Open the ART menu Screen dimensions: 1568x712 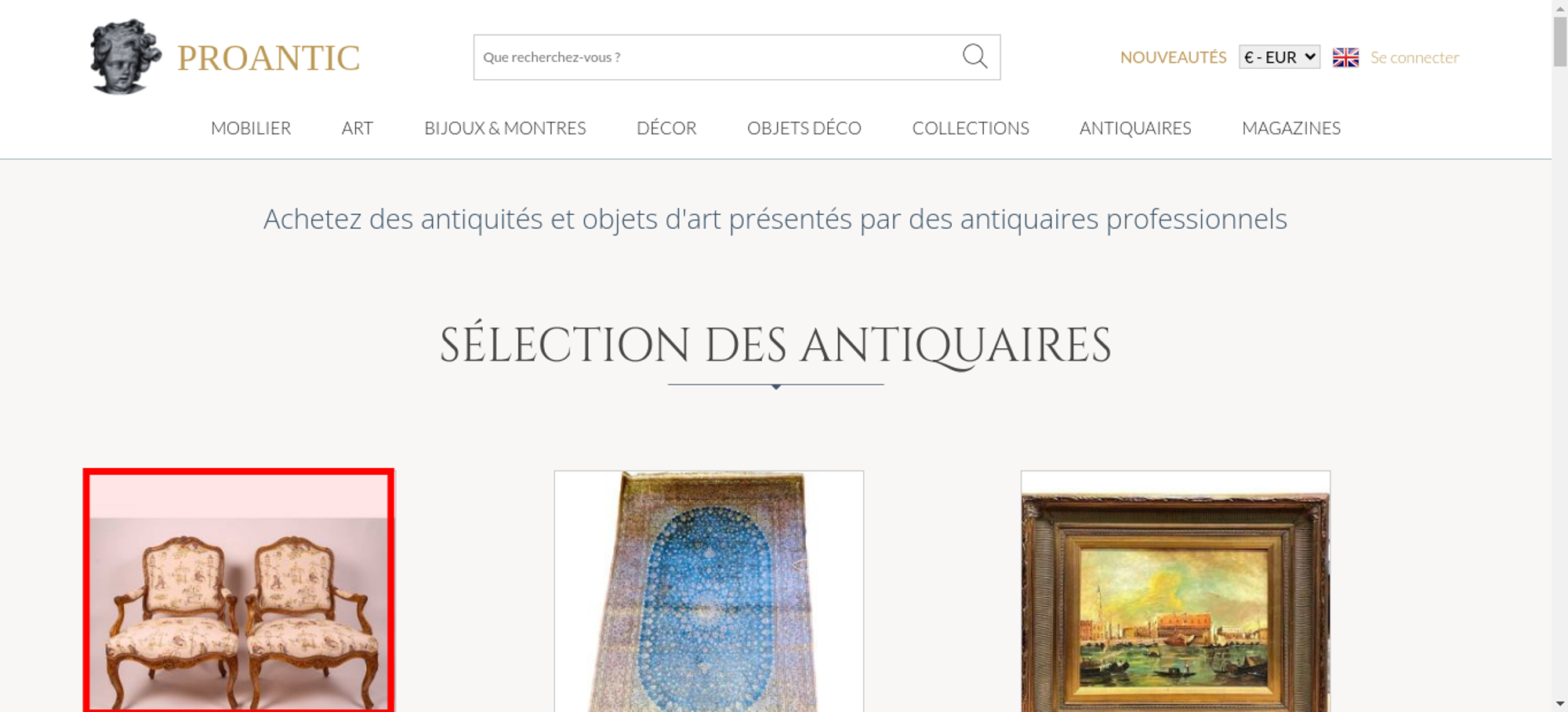click(358, 128)
